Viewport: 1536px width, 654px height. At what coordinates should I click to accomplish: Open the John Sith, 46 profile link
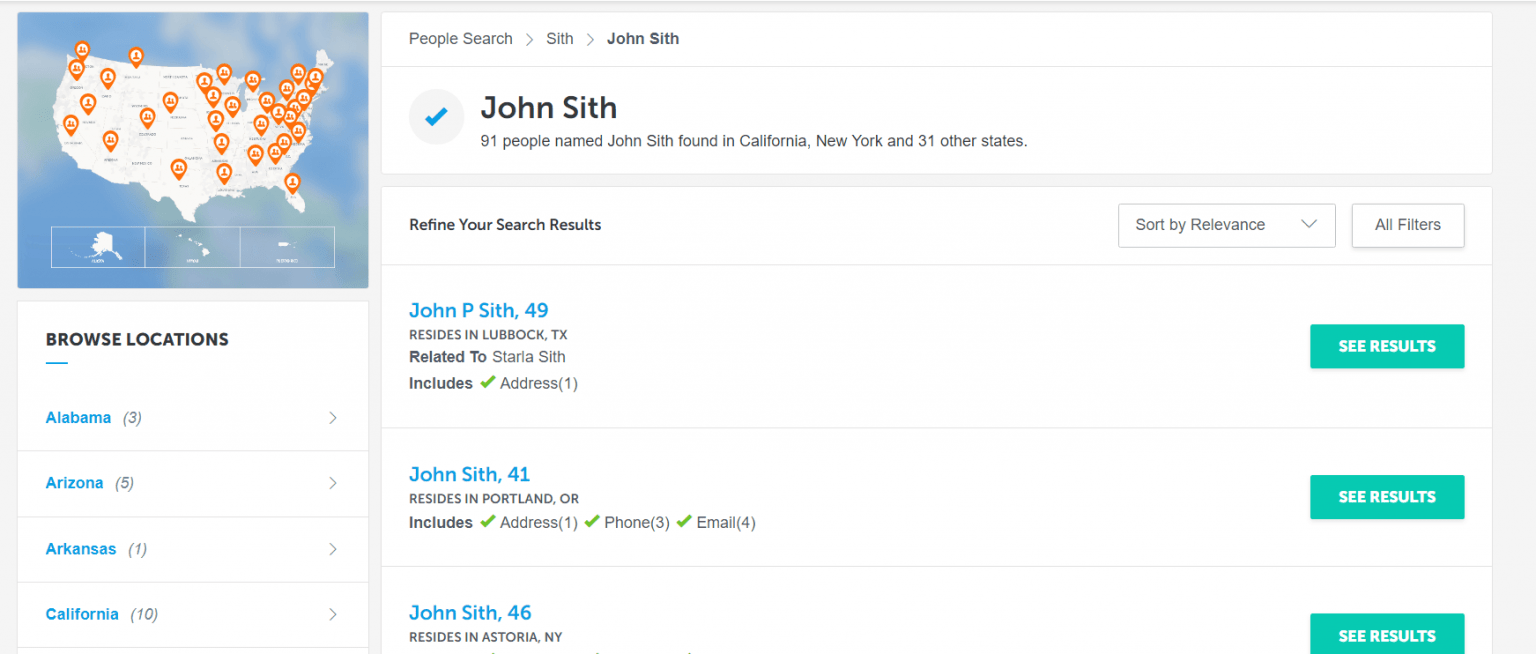coord(470,612)
